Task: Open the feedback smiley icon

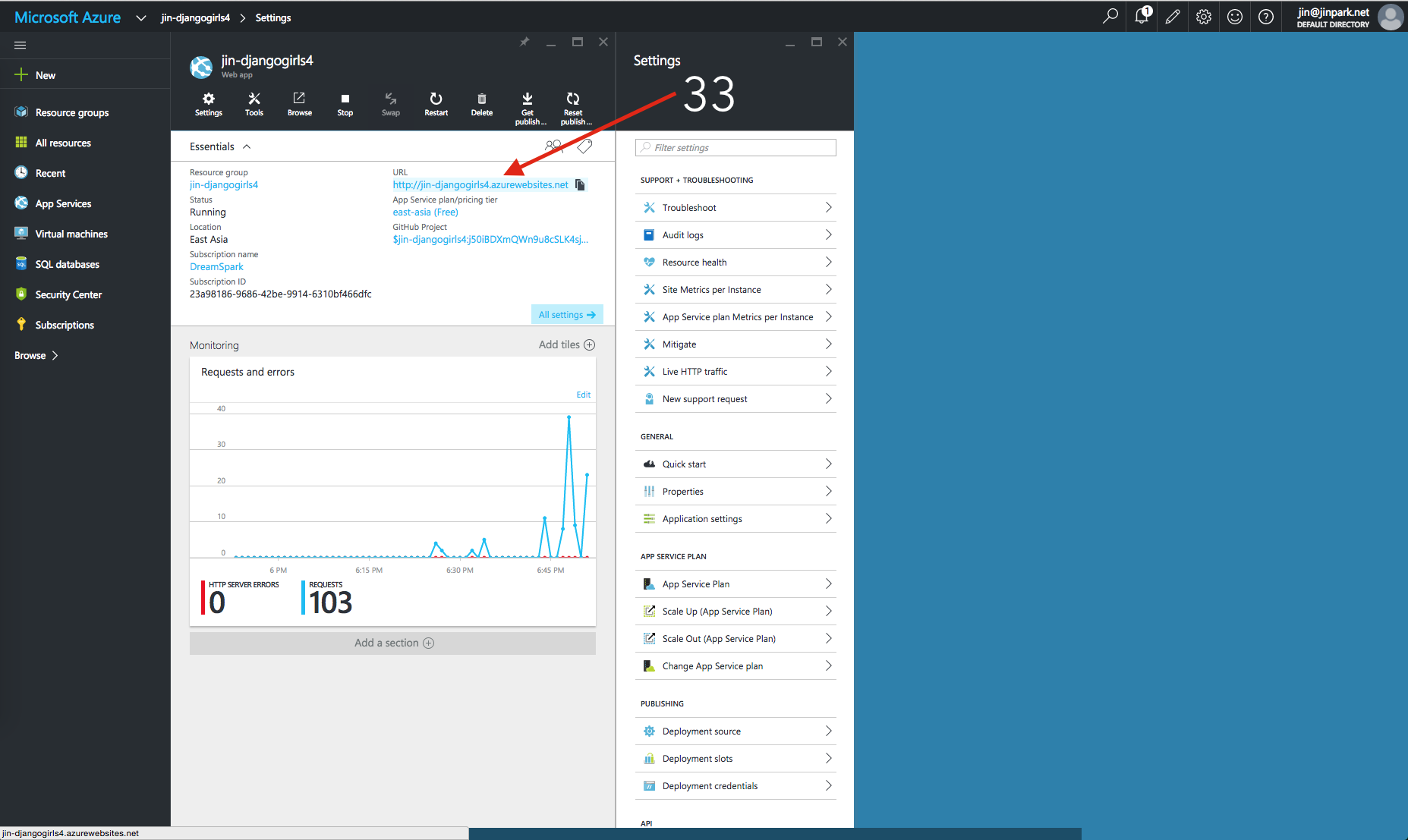Action: [x=1235, y=16]
